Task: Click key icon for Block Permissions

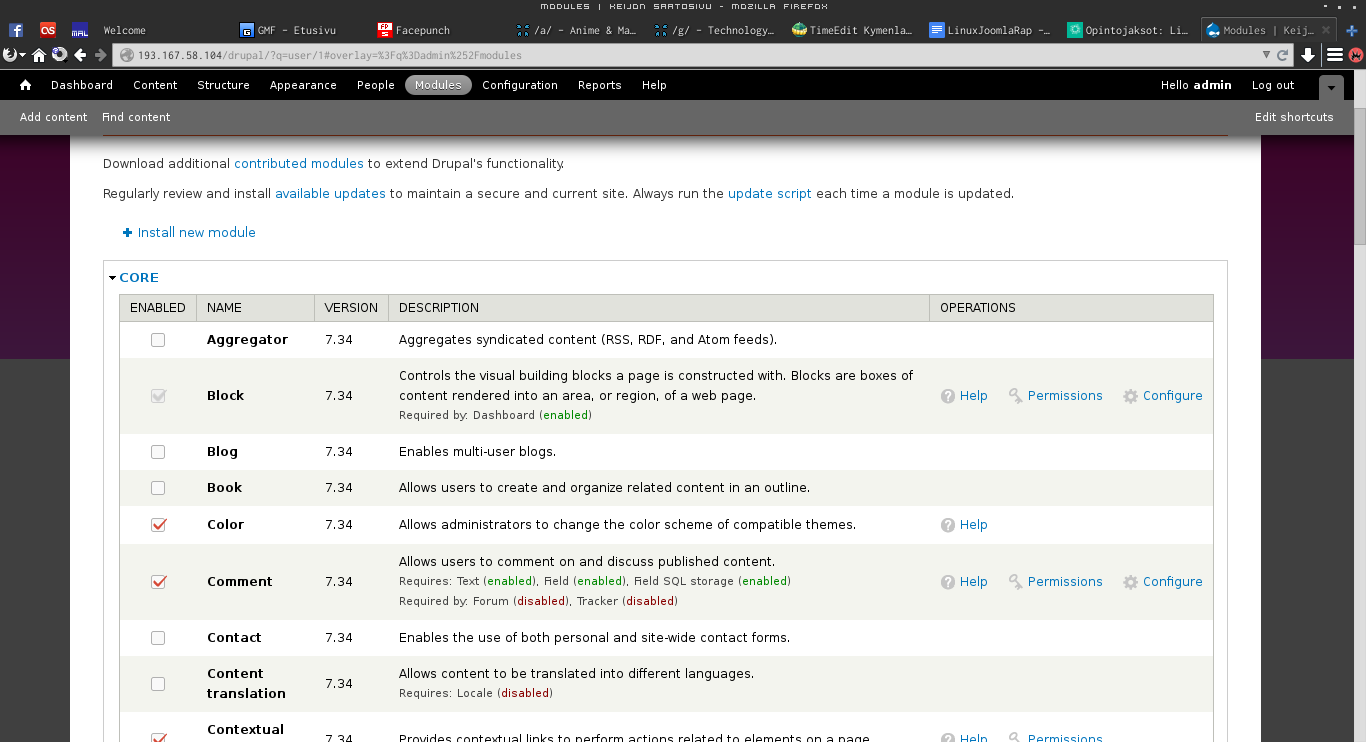Action: tap(1016, 396)
